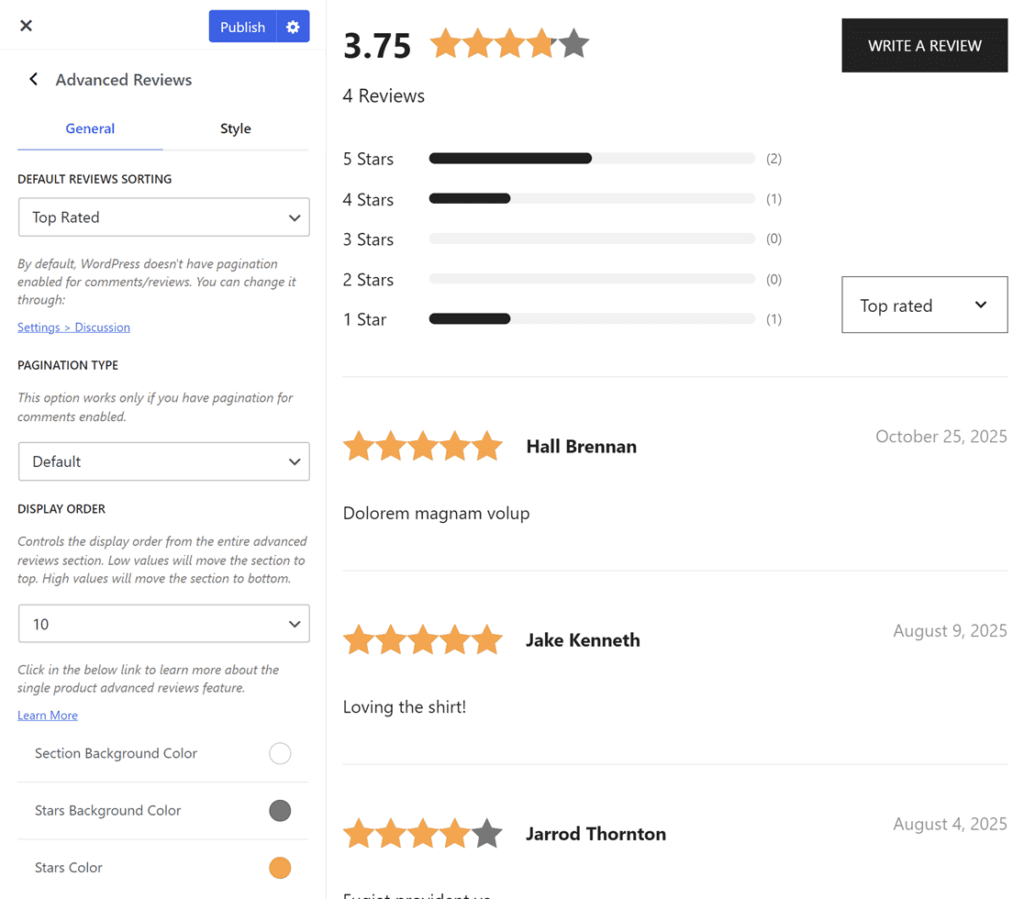Image resolution: width=1024 pixels, height=899 pixels.
Task: Open the Stars Background Color swatch
Action: (280, 811)
